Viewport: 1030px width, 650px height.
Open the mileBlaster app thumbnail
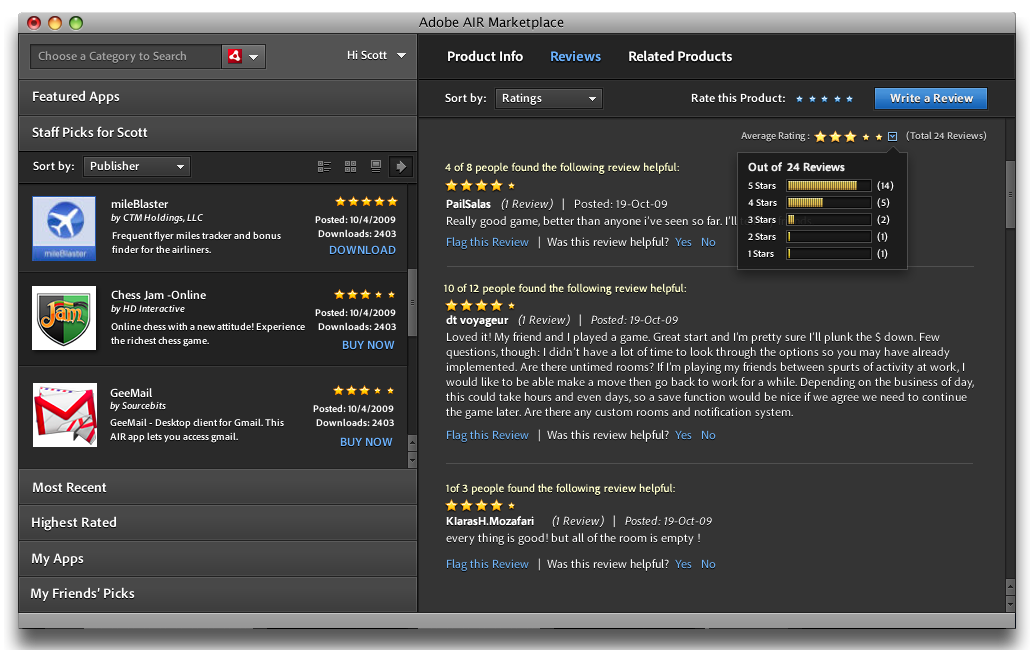pyautogui.click(x=64, y=228)
